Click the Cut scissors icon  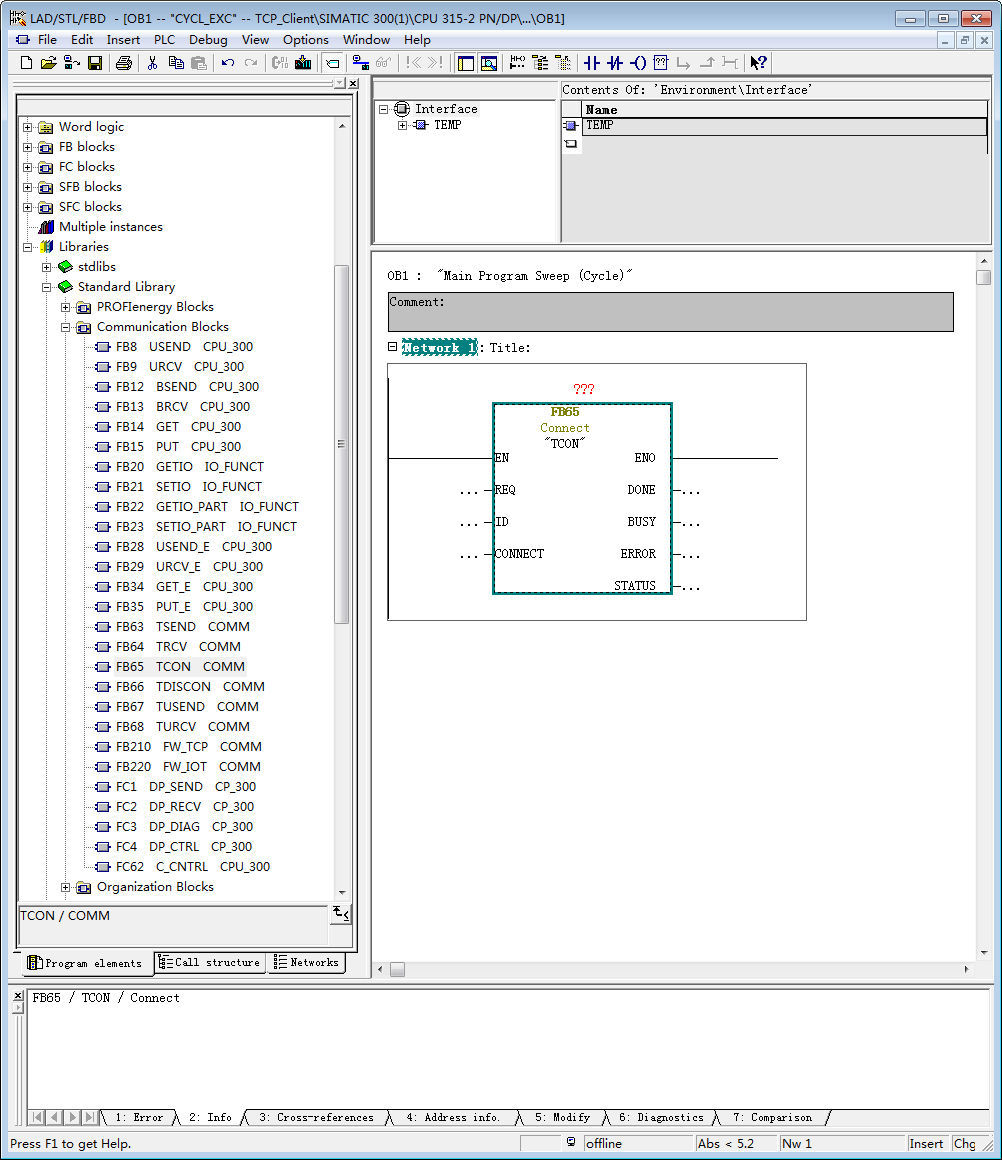(x=152, y=63)
